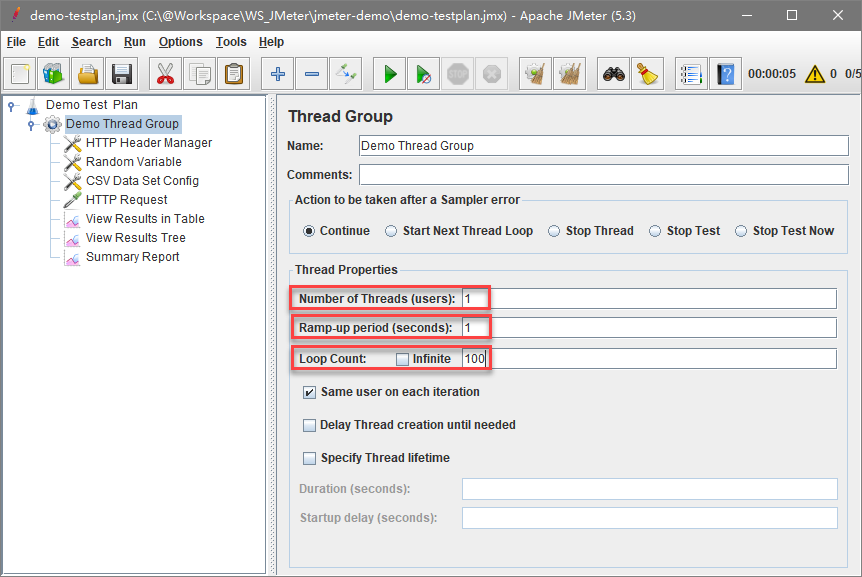
Task: Click the New test plan toolbar icon
Action: point(20,74)
